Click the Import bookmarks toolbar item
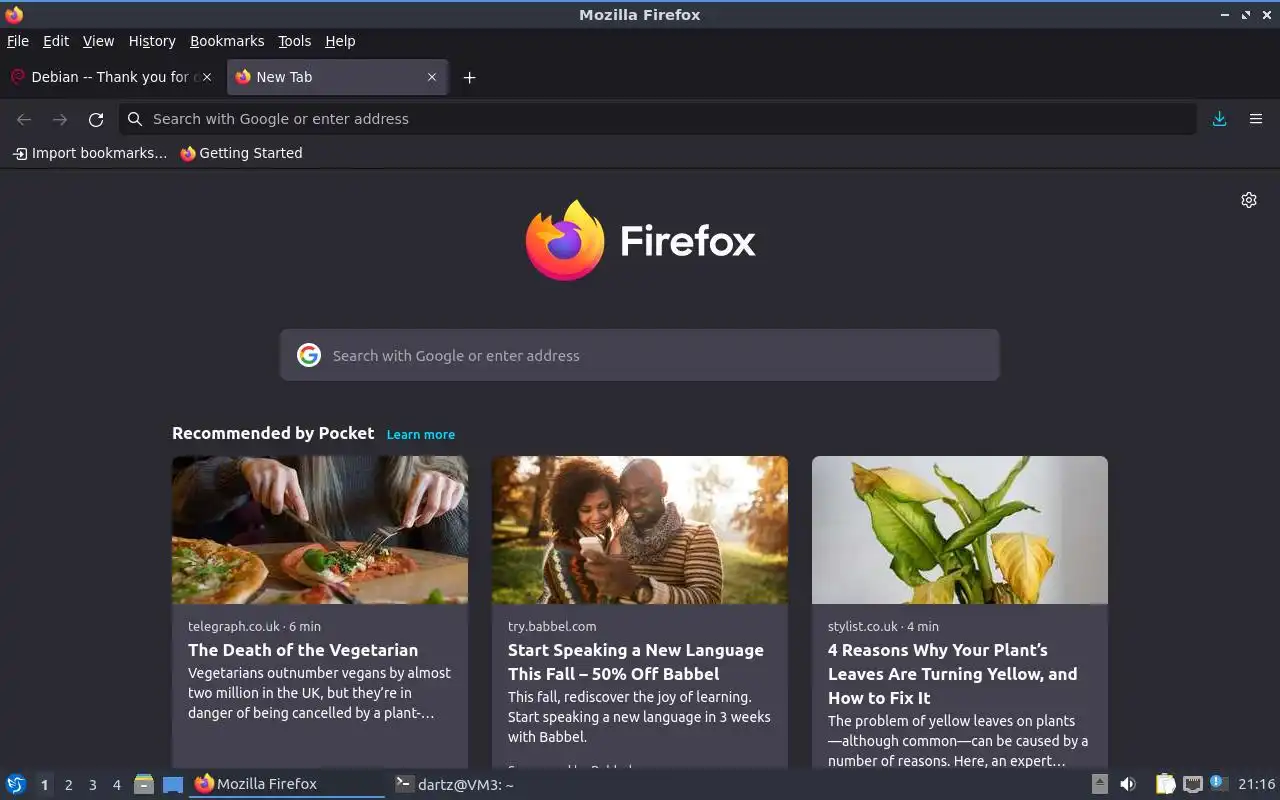This screenshot has height=800, width=1280. point(90,153)
